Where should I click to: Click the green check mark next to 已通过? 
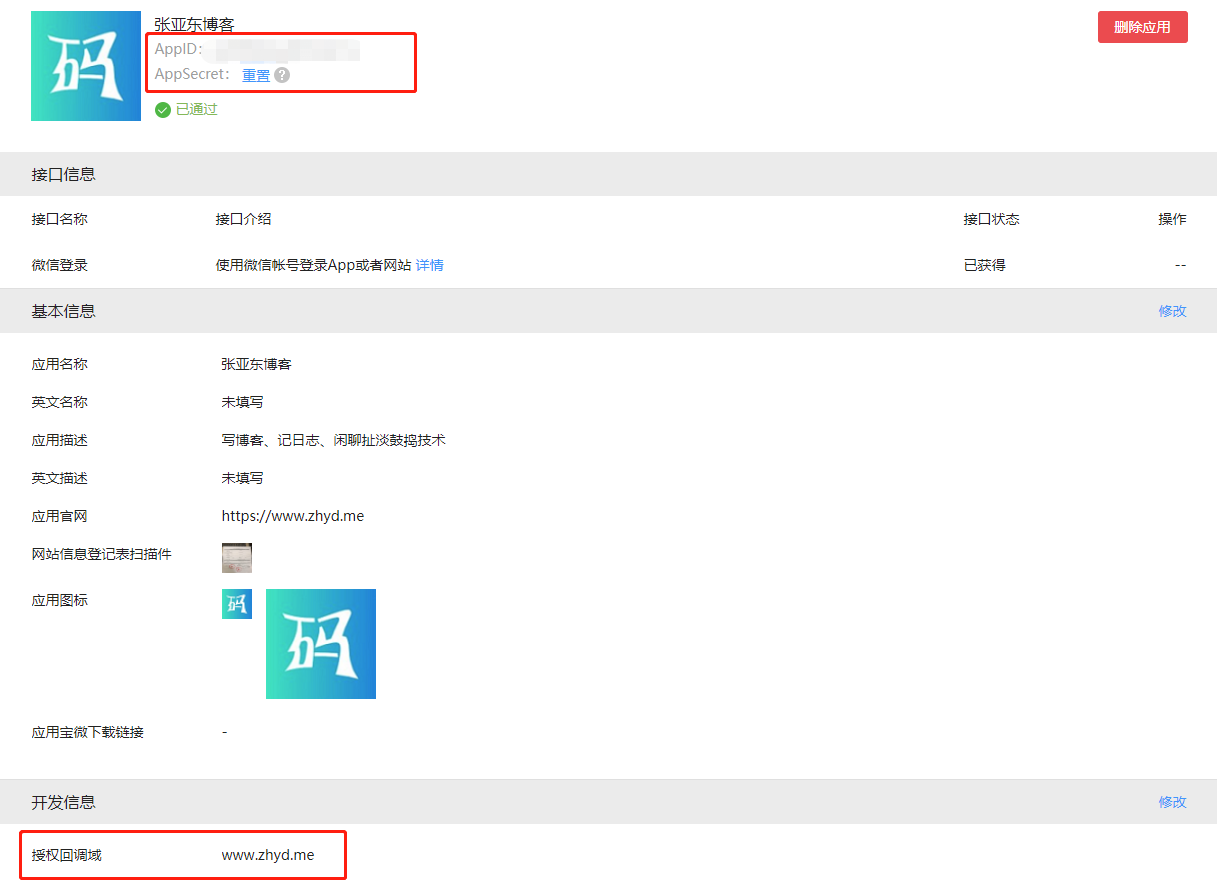tap(163, 110)
